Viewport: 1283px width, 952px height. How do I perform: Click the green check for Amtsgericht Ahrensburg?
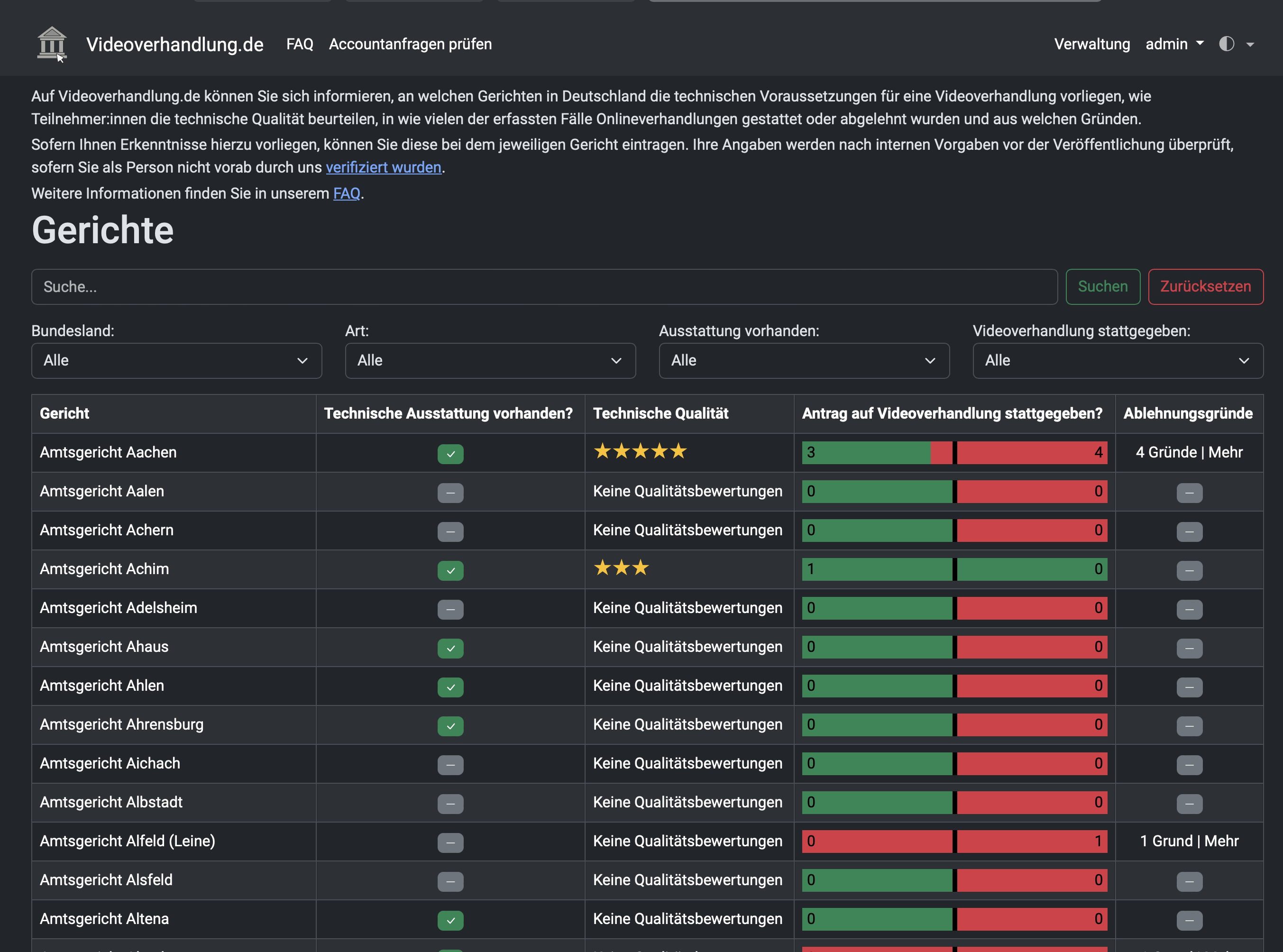point(451,726)
